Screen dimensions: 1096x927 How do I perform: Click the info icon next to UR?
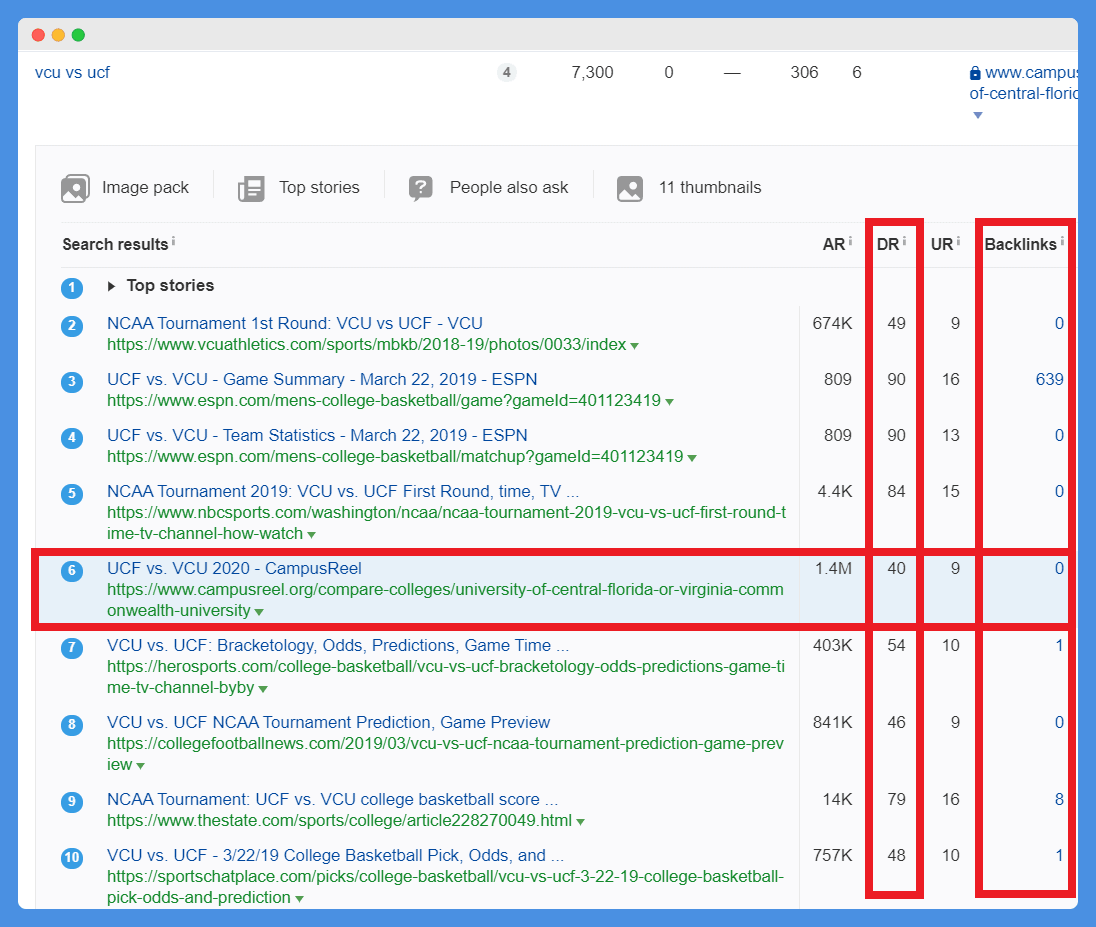coord(958,241)
